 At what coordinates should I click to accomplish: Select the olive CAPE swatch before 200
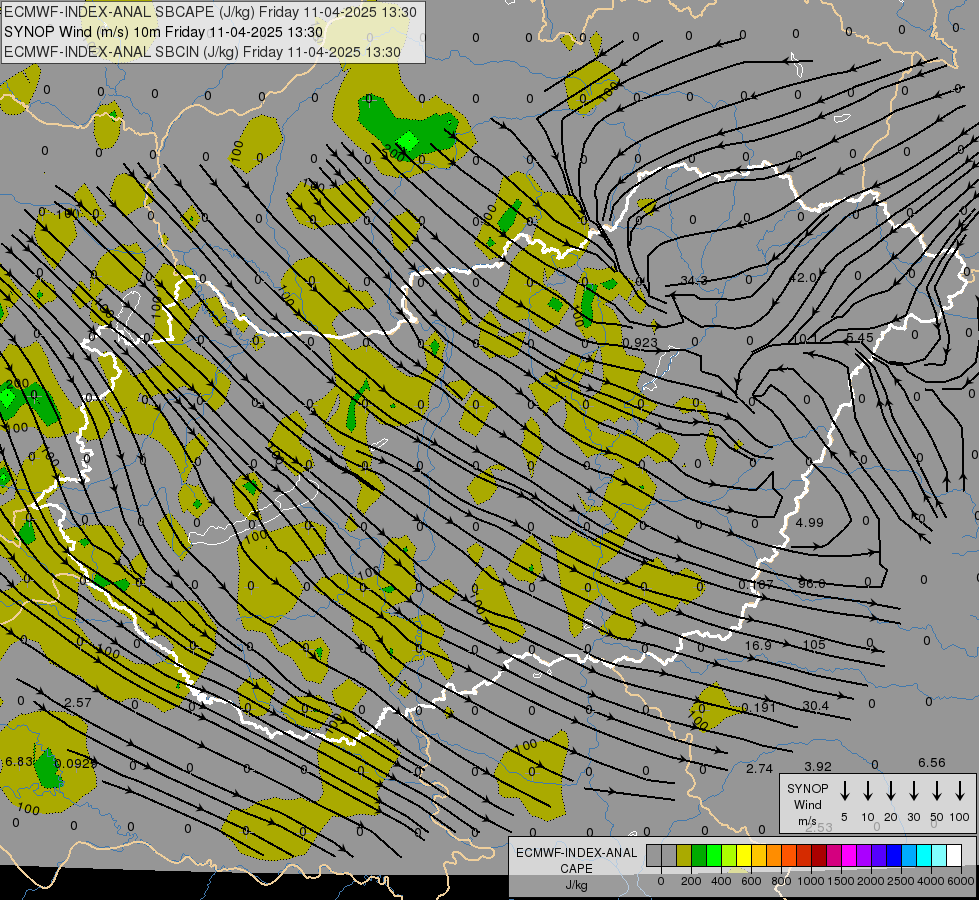pyautogui.click(x=684, y=855)
